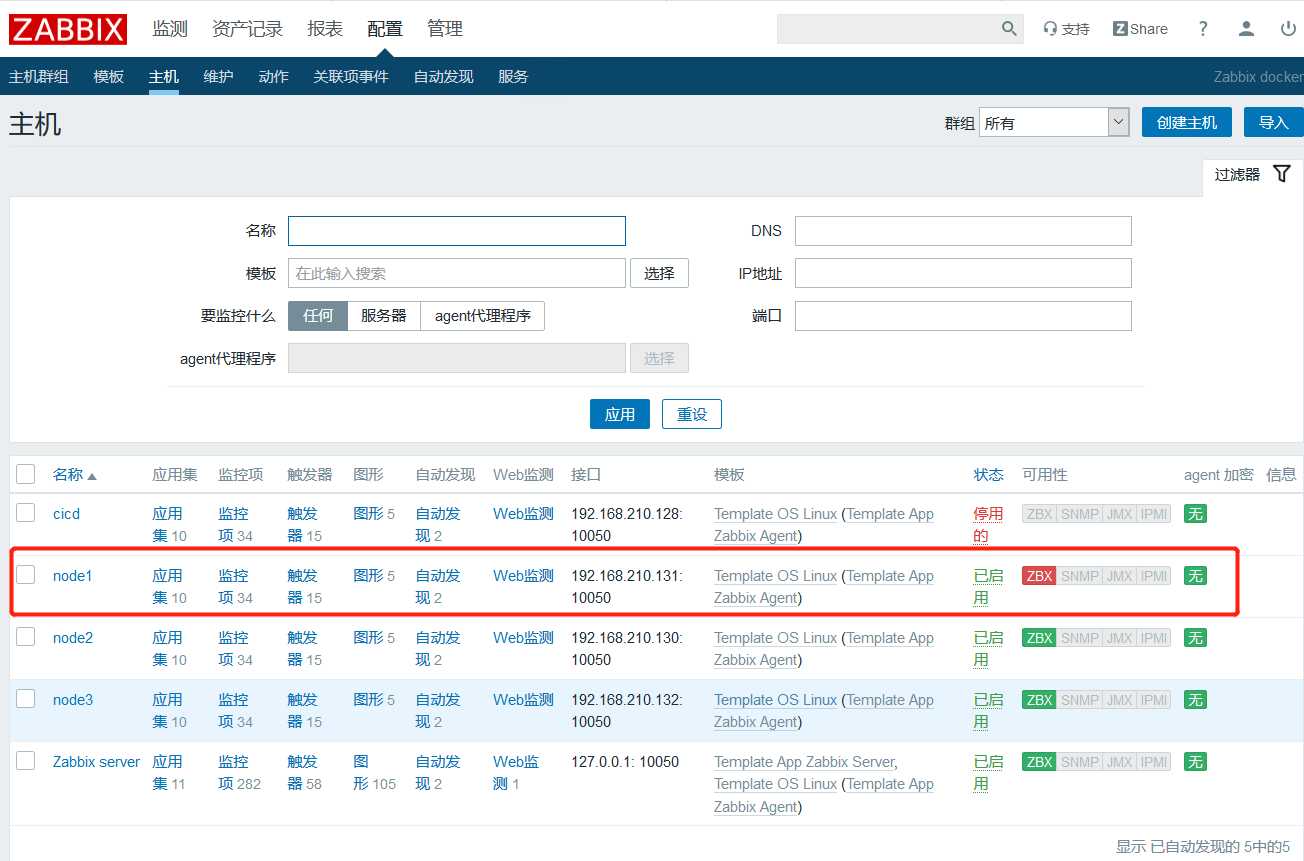
Task: Switch to the 主机群组 submenu
Action: point(39,77)
